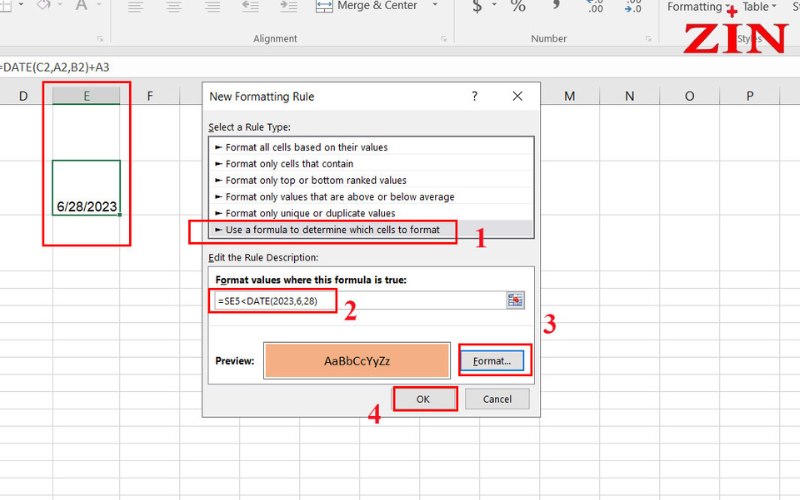The image size is (800, 500).
Task: Click the Increase Indent icon
Action: tap(289, 6)
